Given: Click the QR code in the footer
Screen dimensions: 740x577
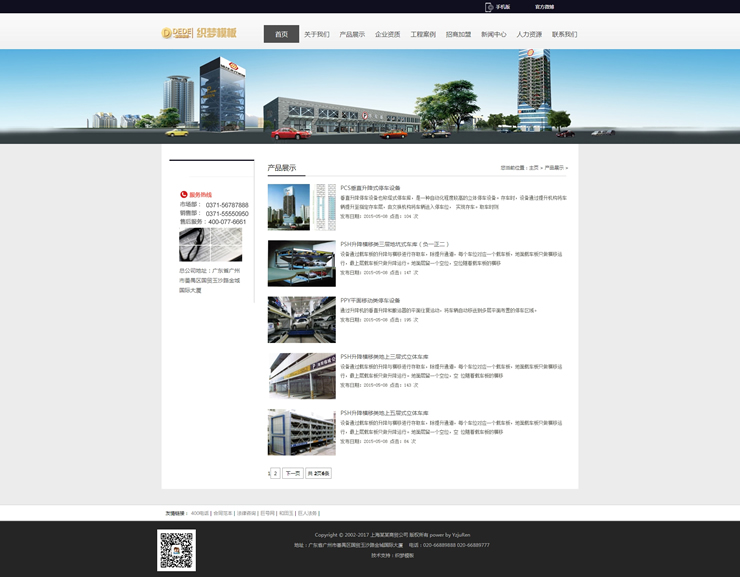Looking at the screenshot, I should click(x=176, y=550).
